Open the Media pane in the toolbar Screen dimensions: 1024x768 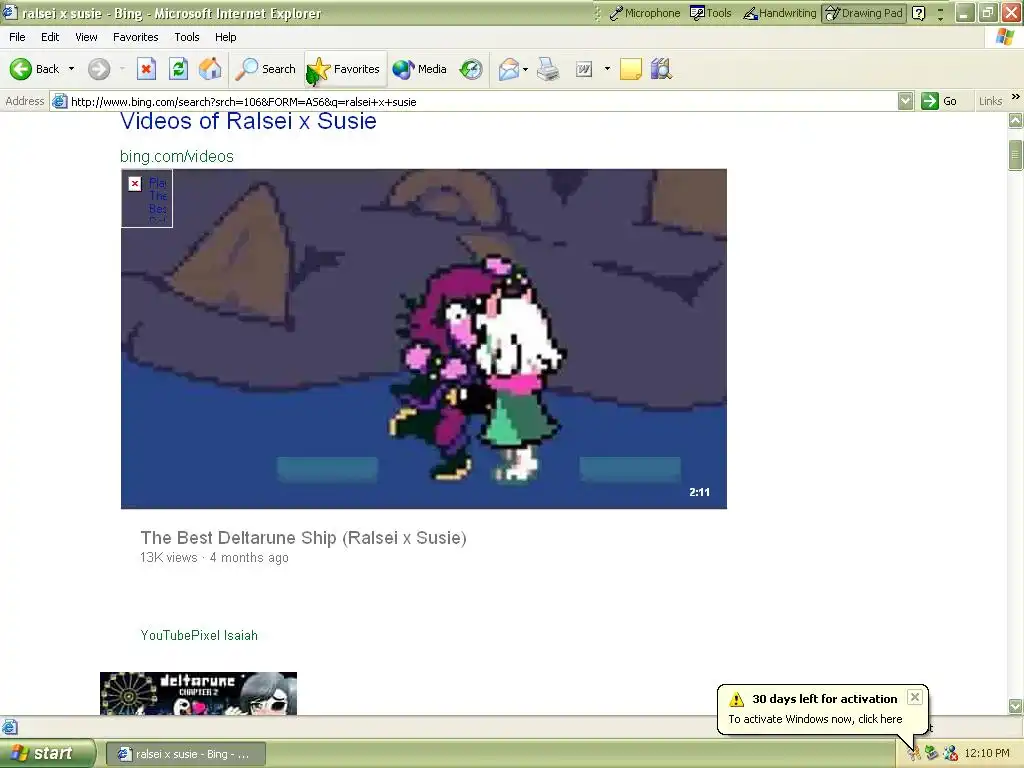tap(419, 69)
